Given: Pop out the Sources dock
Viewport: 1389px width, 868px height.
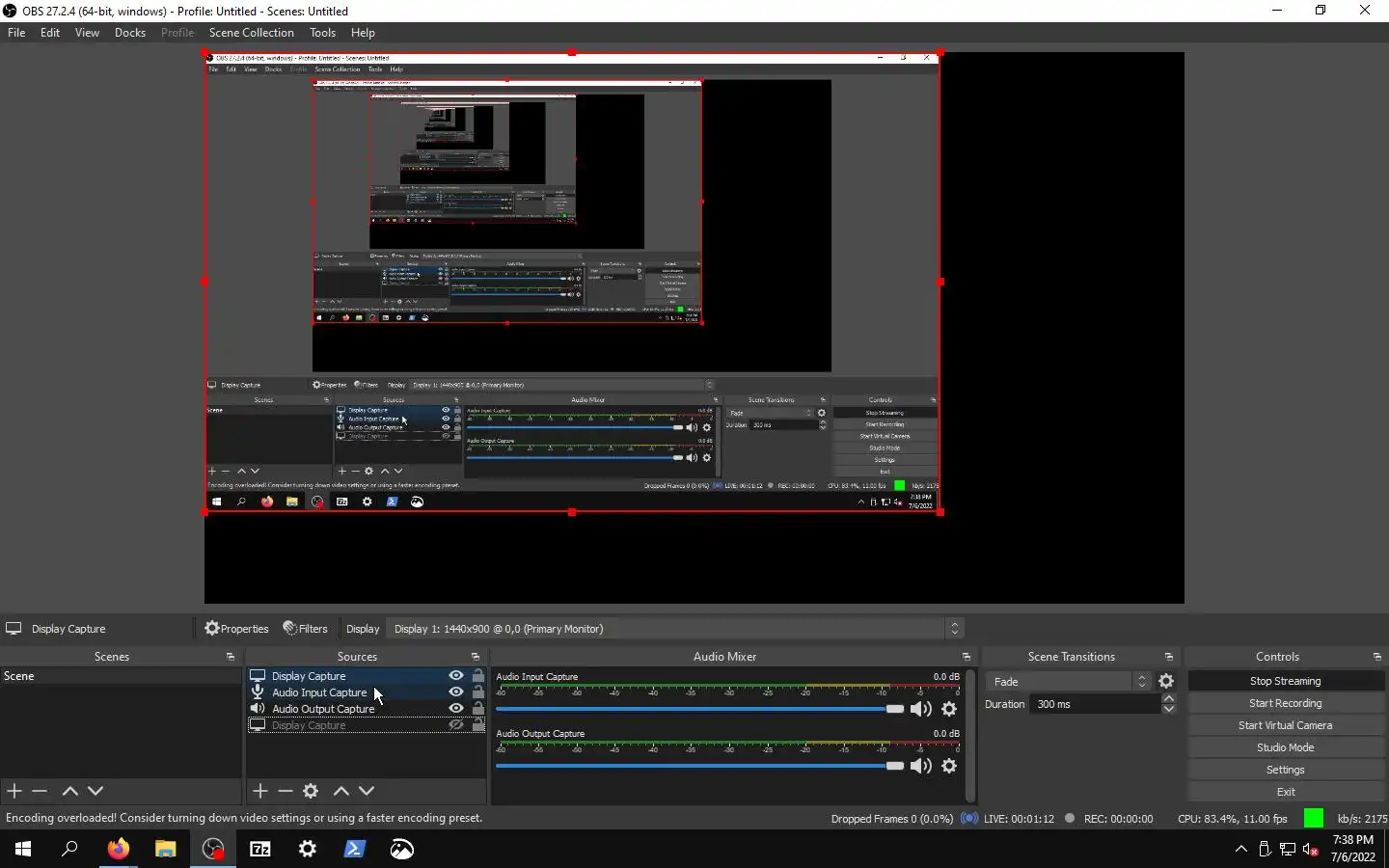Looking at the screenshot, I should click(476, 657).
